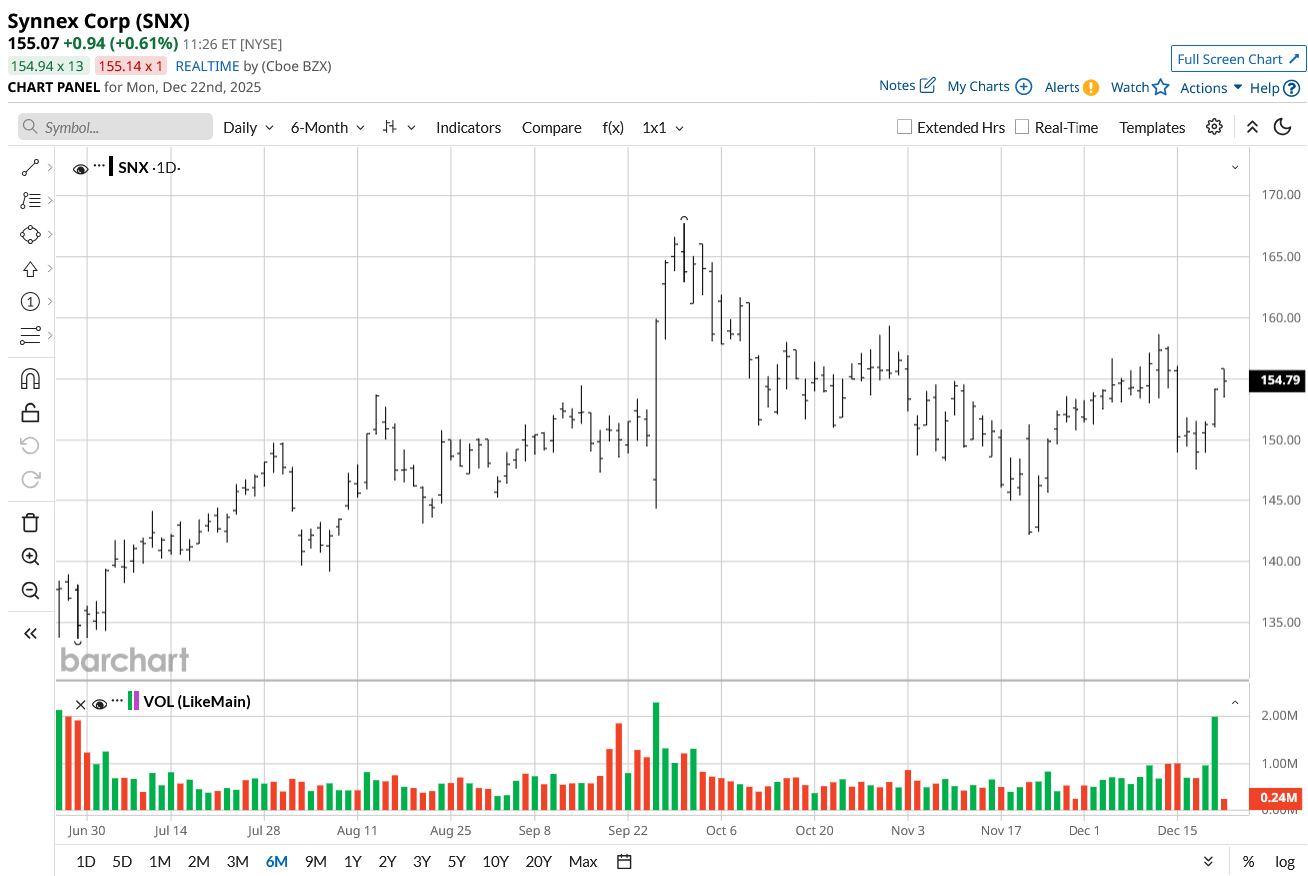Select the horizontal lines tool

click(x=30, y=335)
